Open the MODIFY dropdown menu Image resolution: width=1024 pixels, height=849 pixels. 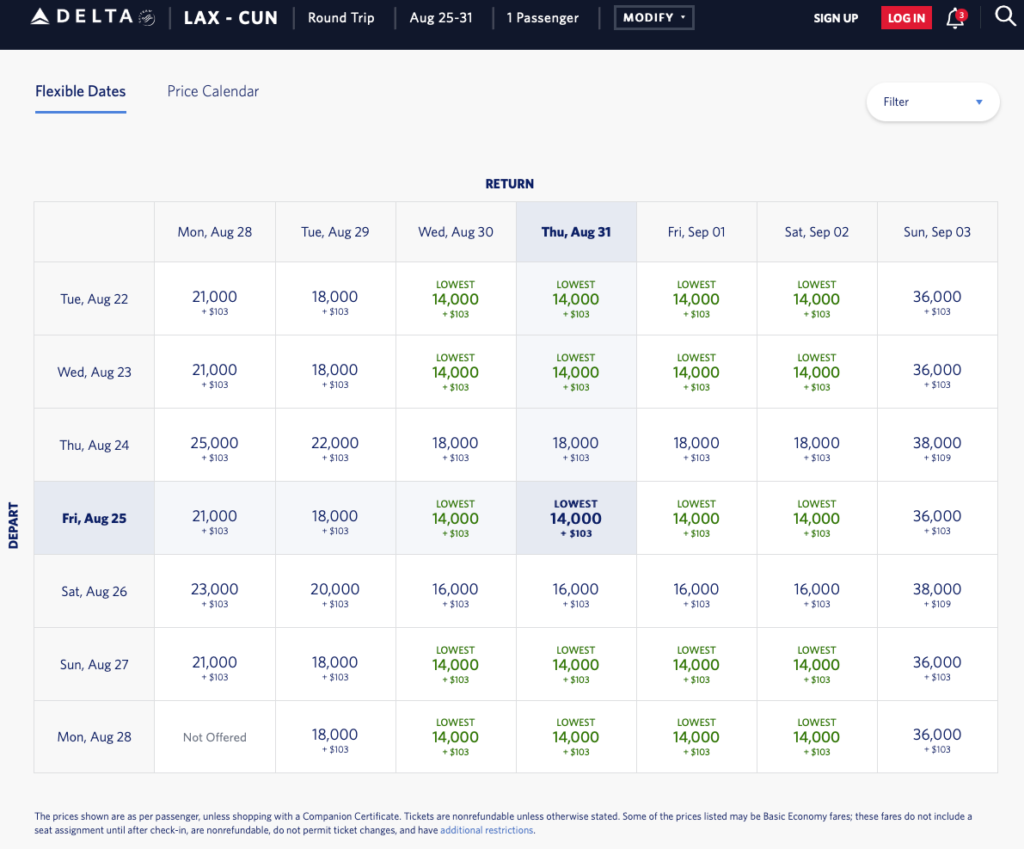click(653, 18)
